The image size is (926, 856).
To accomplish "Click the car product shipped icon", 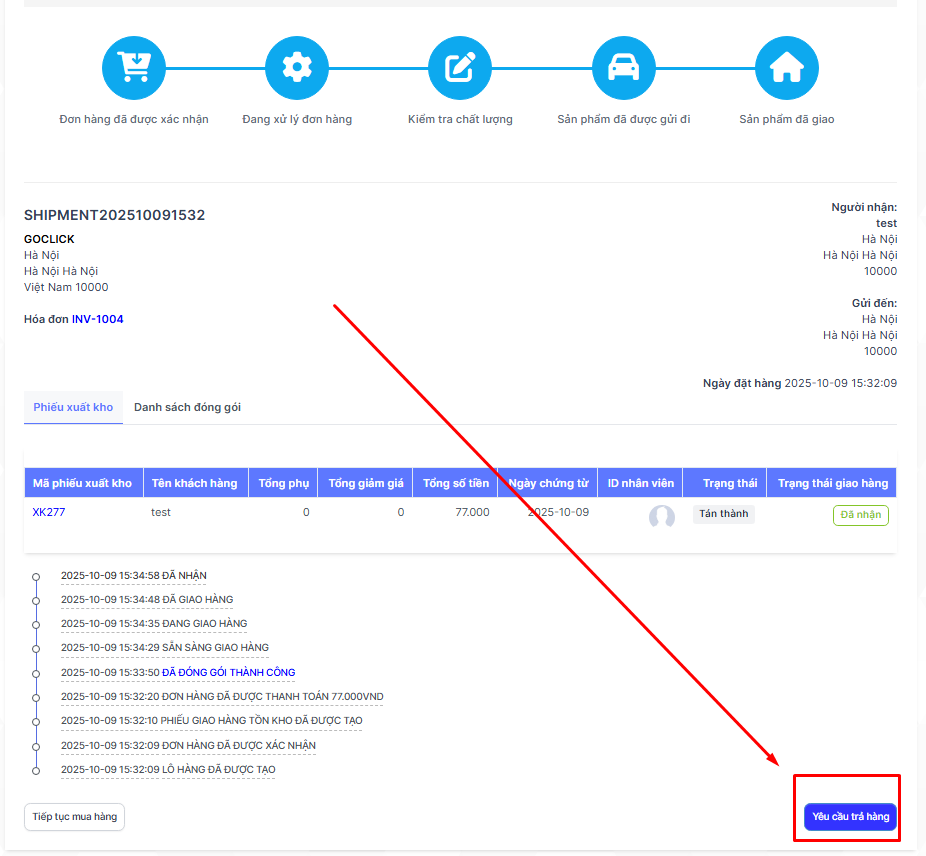I will click(624, 68).
